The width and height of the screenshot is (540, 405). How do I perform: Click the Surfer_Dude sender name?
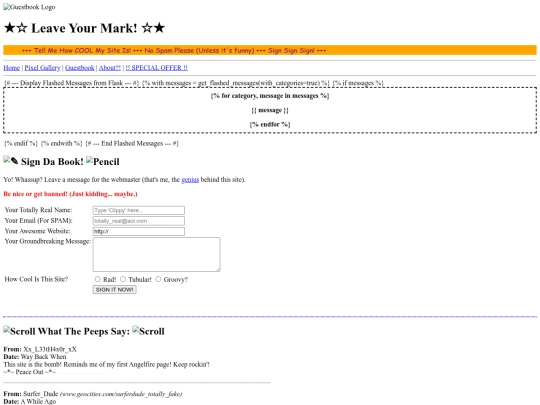[x=41, y=394]
